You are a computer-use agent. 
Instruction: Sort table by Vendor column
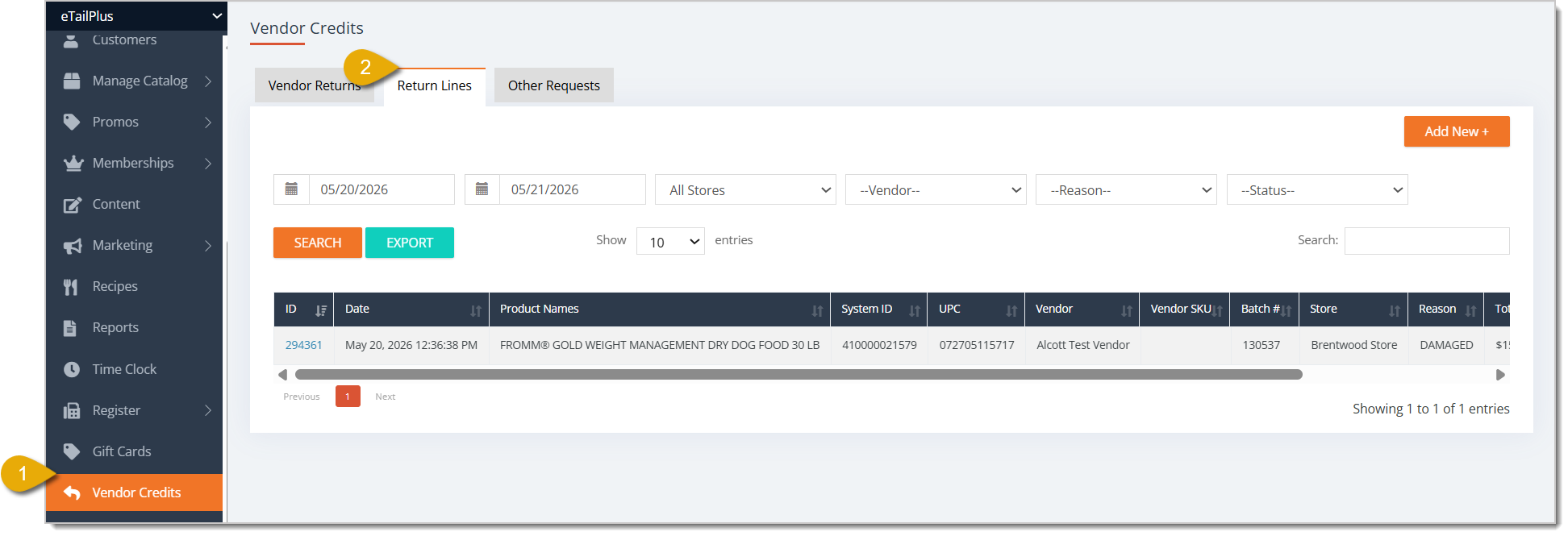point(1082,310)
